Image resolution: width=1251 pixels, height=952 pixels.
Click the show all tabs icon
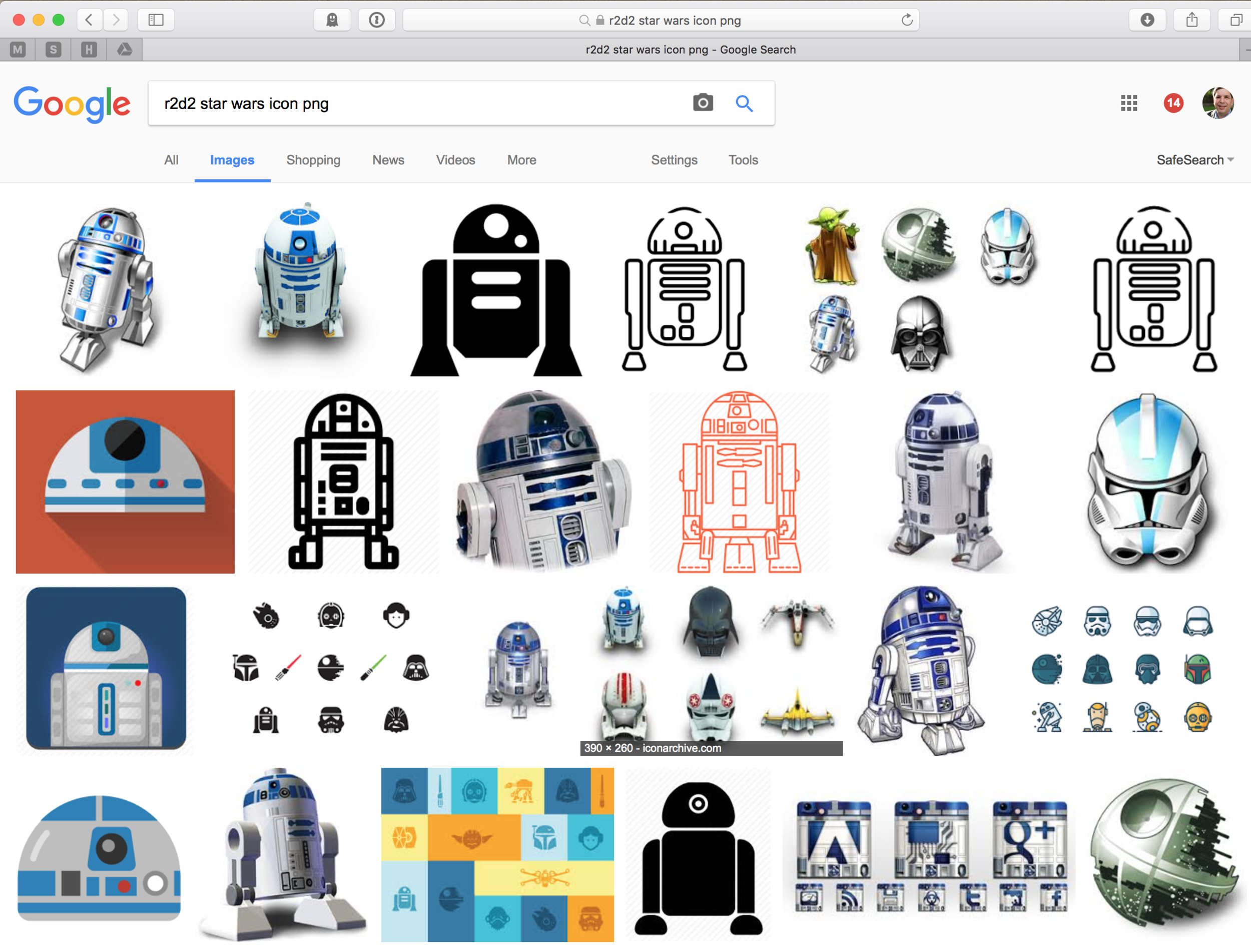1236,21
